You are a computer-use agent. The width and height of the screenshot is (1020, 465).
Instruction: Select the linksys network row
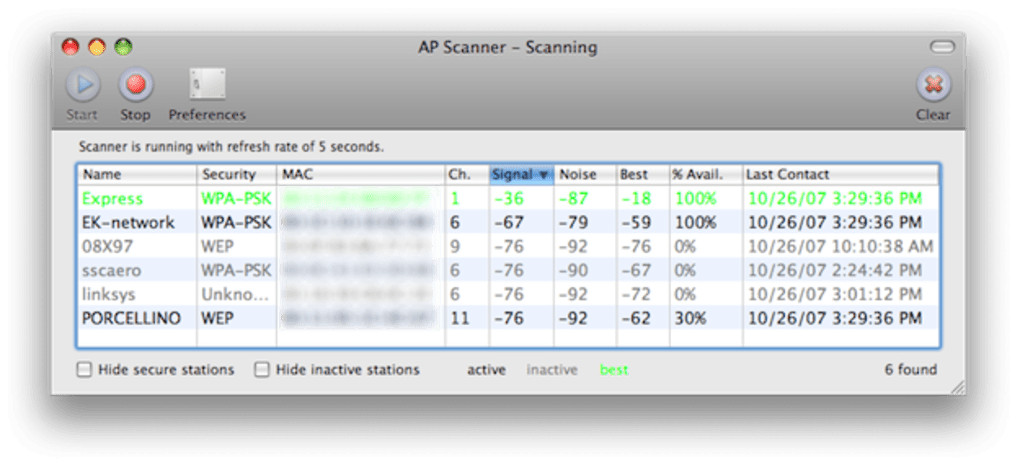point(508,294)
